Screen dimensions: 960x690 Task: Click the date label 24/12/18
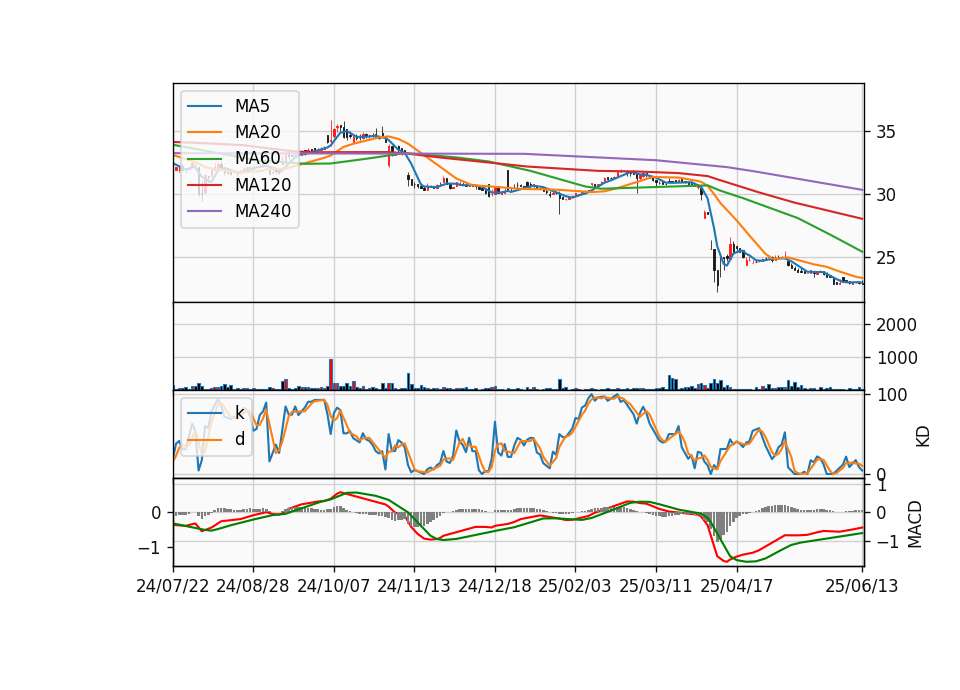click(x=495, y=586)
